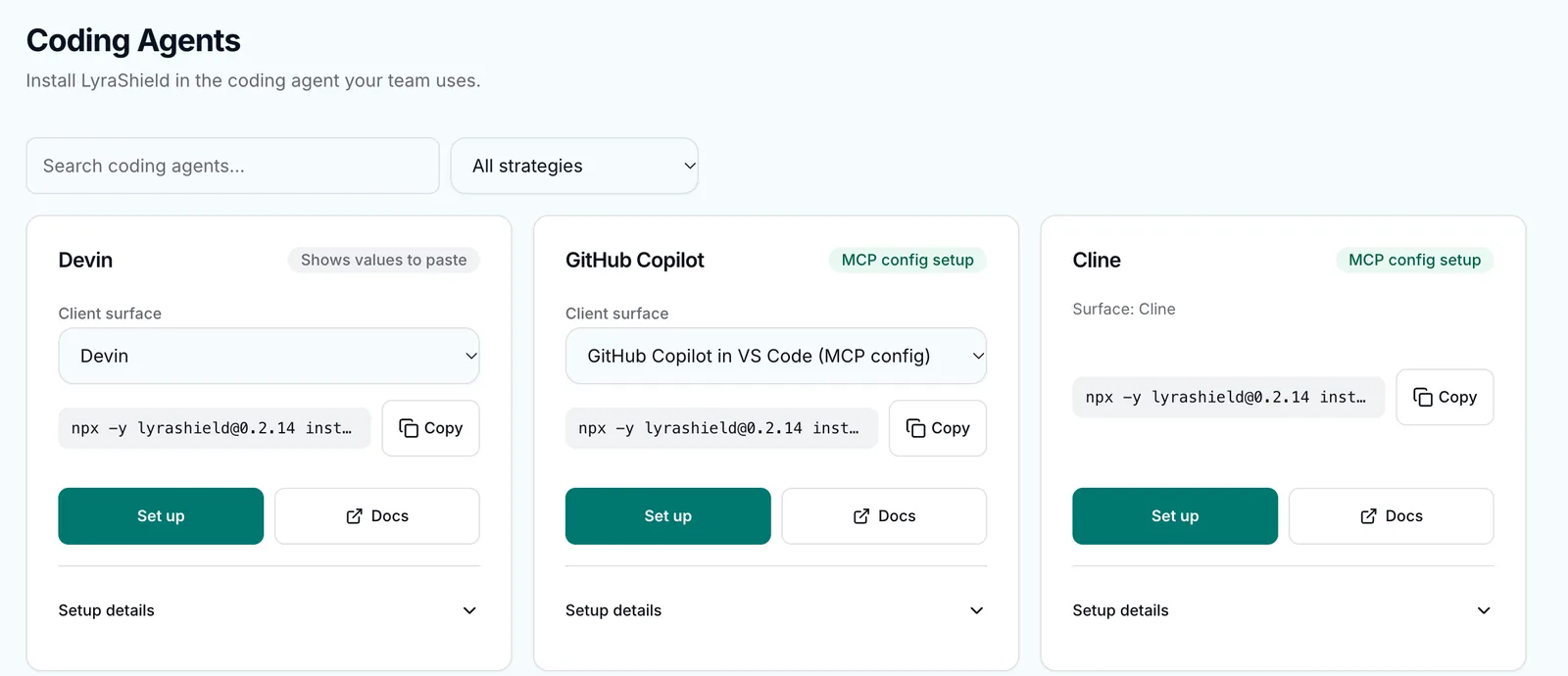Click the Install LyraShield subtitle text
Image resolution: width=1568 pixels, height=676 pixels.
coord(253,80)
